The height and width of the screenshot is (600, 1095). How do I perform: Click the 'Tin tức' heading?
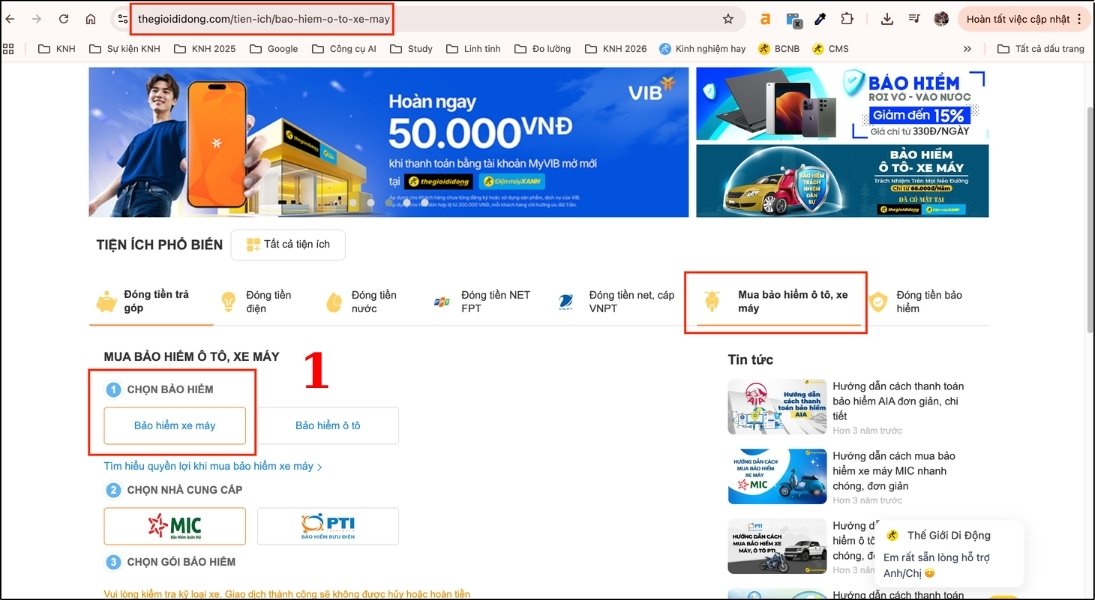coord(750,360)
